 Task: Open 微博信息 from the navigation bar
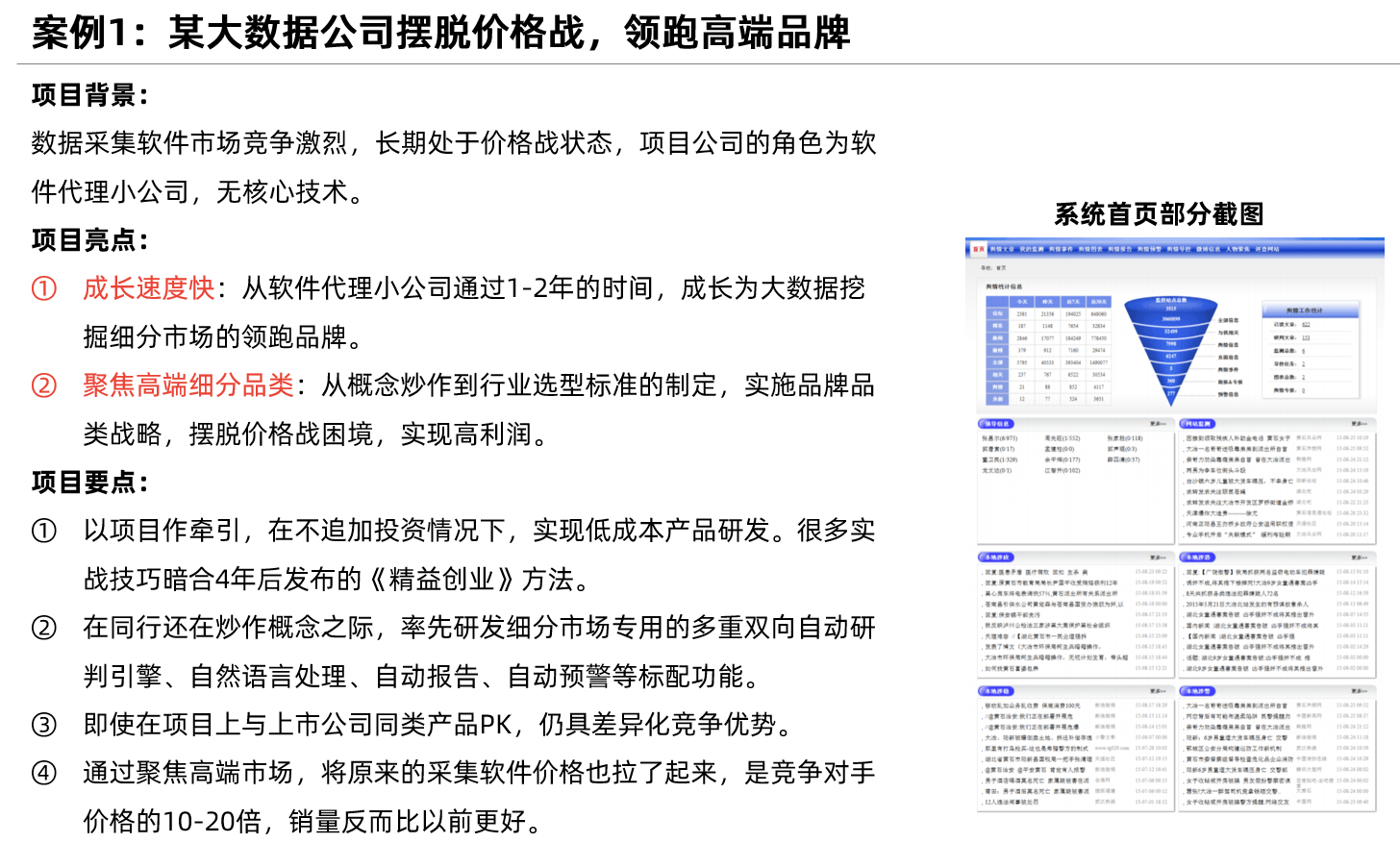coord(1209,249)
